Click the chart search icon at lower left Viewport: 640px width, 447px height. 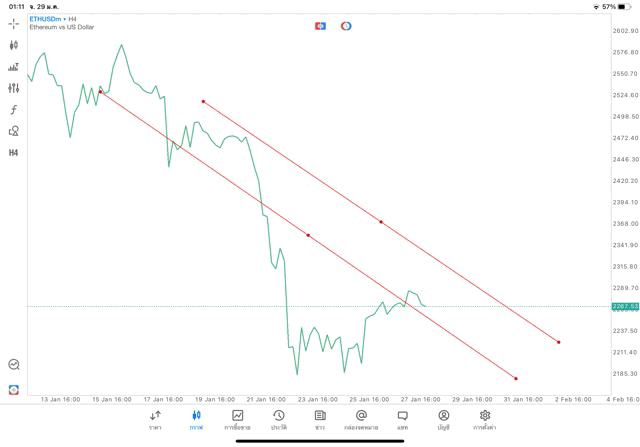pos(14,365)
